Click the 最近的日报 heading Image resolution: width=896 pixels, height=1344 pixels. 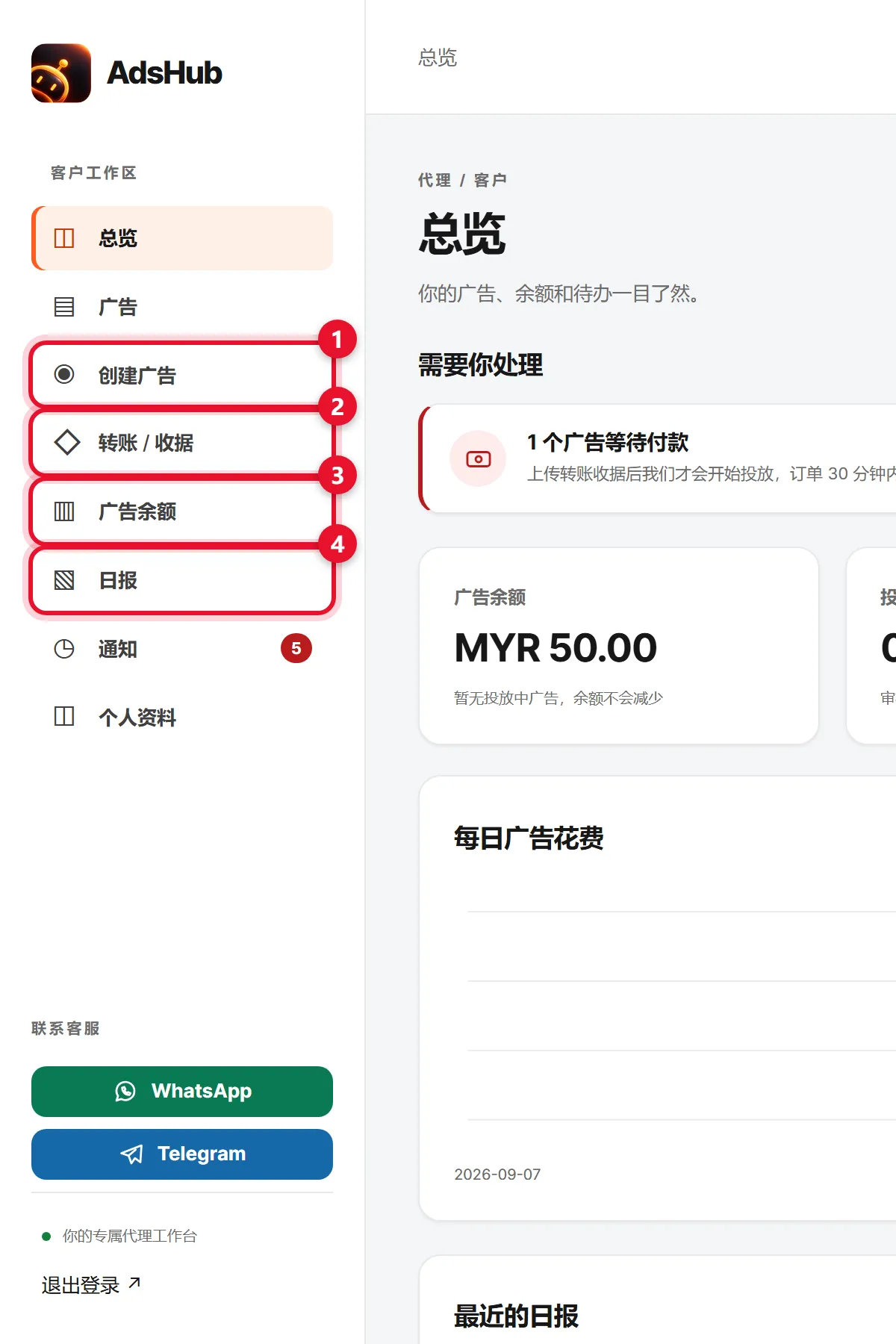click(516, 1316)
